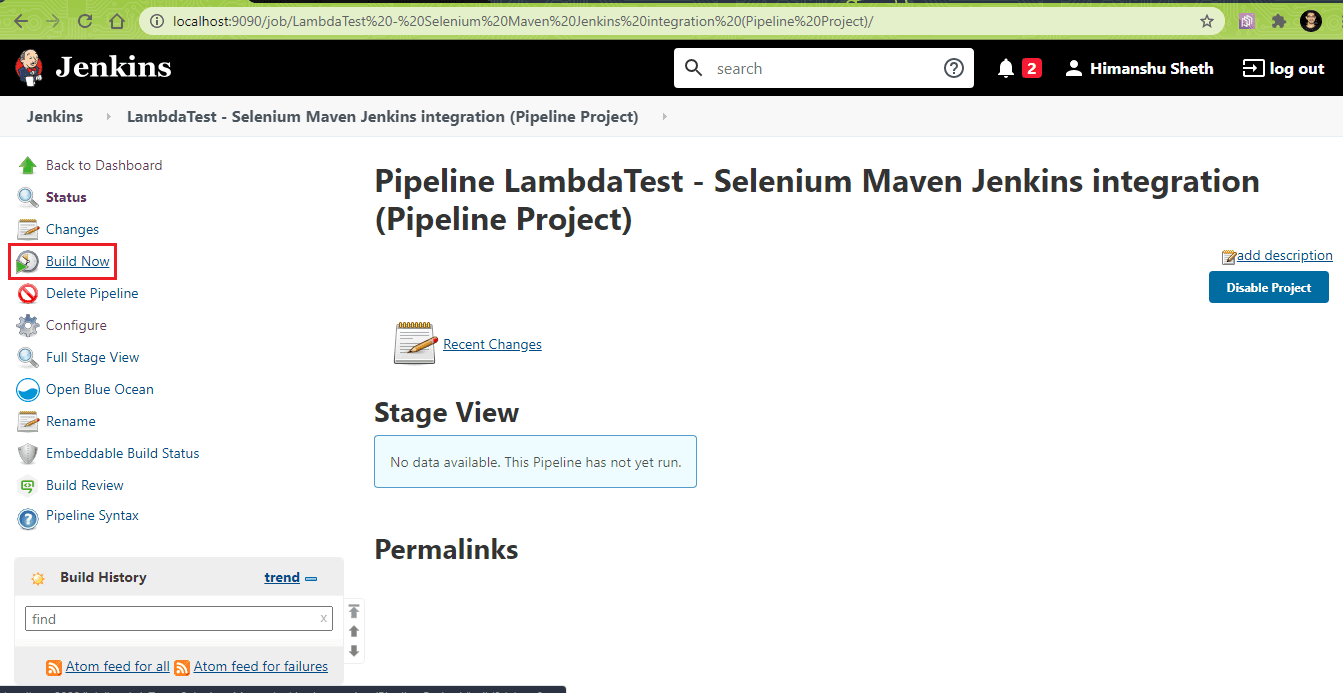Click the Build Review icon
Image resolution: width=1343 pixels, height=693 pixels.
click(28, 486)
